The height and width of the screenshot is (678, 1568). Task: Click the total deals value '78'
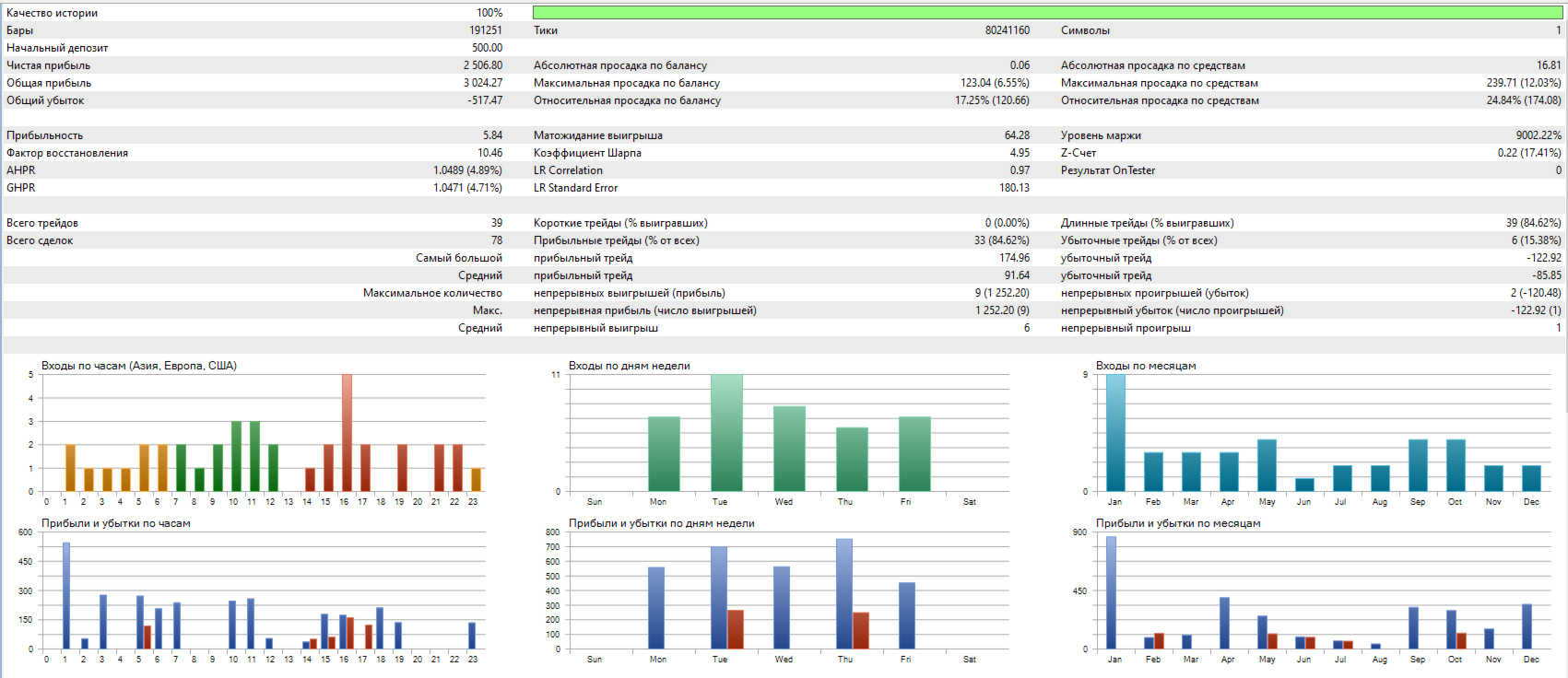[x=497, y=240]
